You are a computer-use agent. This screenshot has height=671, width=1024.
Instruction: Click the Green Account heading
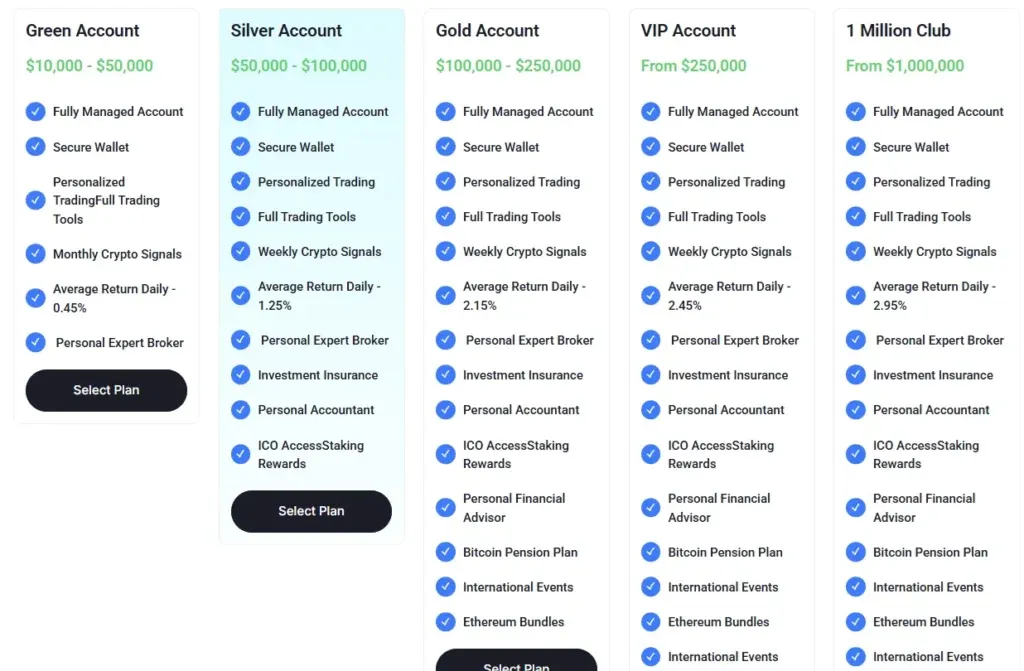pos(83,31)
